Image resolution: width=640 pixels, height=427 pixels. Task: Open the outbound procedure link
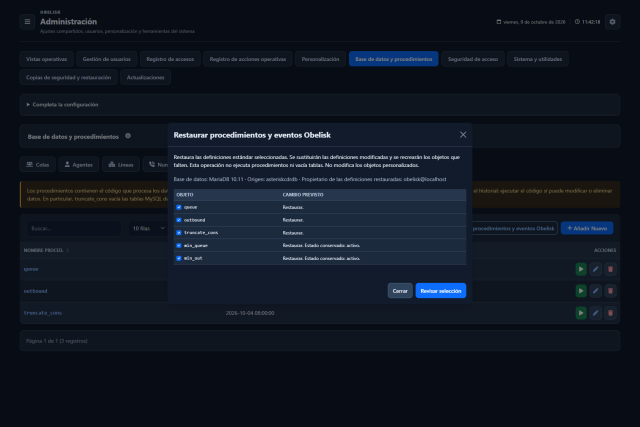coord(36,291)
